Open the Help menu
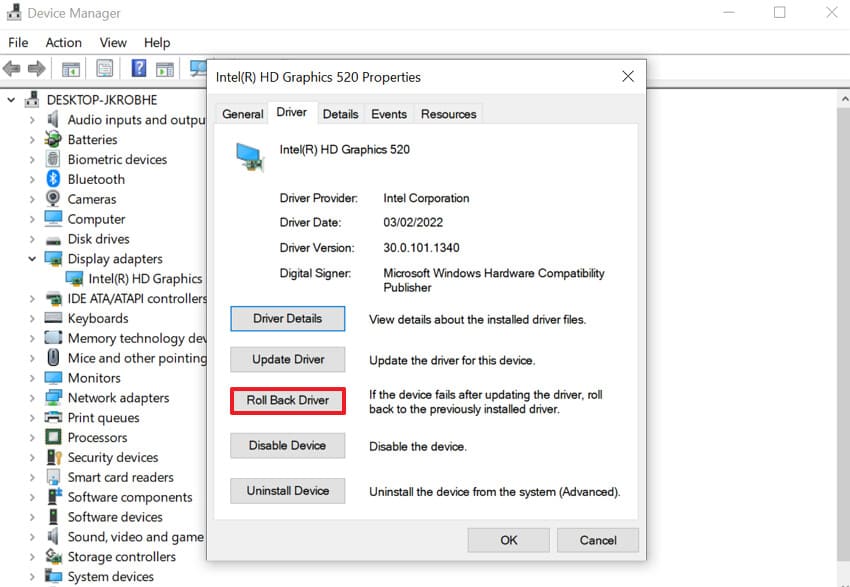The height and width of the screenshot is (587, 850). click(157, 42)
